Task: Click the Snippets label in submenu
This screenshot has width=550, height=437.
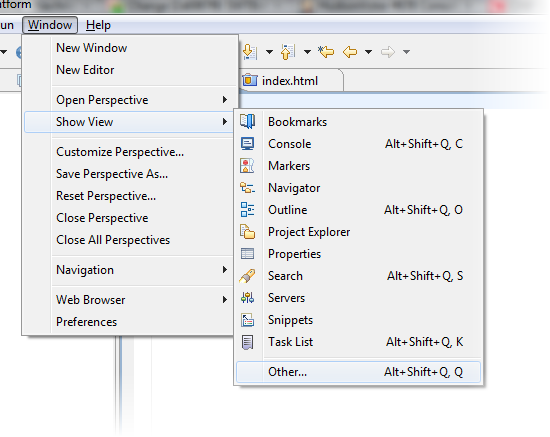Action: 290,320
